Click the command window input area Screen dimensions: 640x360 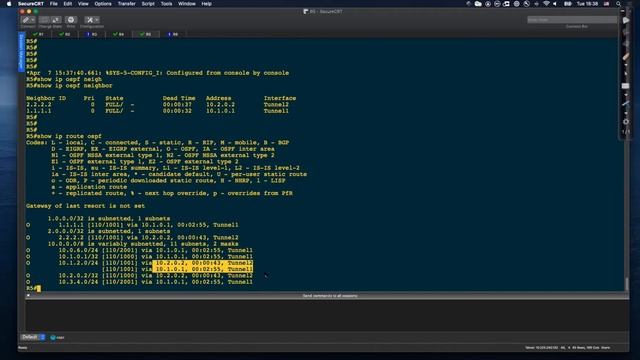[x=327, y=315]
